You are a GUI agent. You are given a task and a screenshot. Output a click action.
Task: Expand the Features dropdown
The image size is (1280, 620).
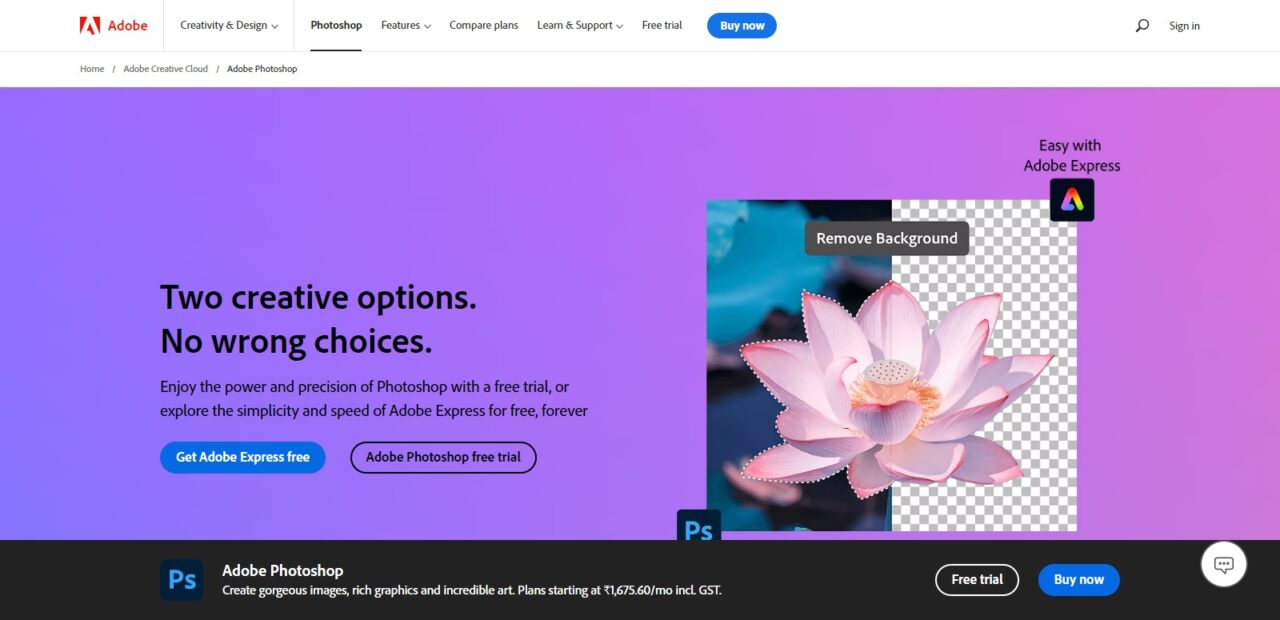[x=406, y=25]
